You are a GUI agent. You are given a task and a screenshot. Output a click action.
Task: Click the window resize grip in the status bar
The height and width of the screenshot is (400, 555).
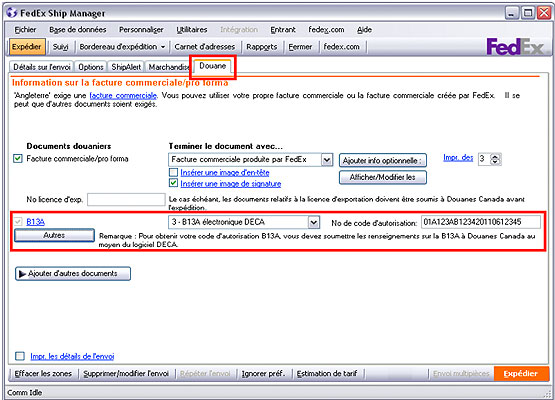[549, 393]
